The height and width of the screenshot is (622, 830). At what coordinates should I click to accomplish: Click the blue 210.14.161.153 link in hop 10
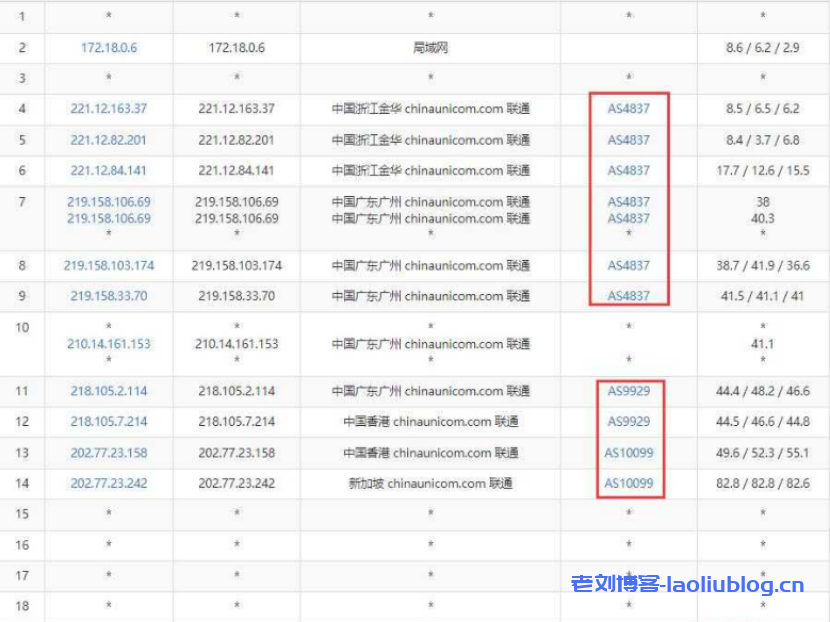(x=109, y=344)
